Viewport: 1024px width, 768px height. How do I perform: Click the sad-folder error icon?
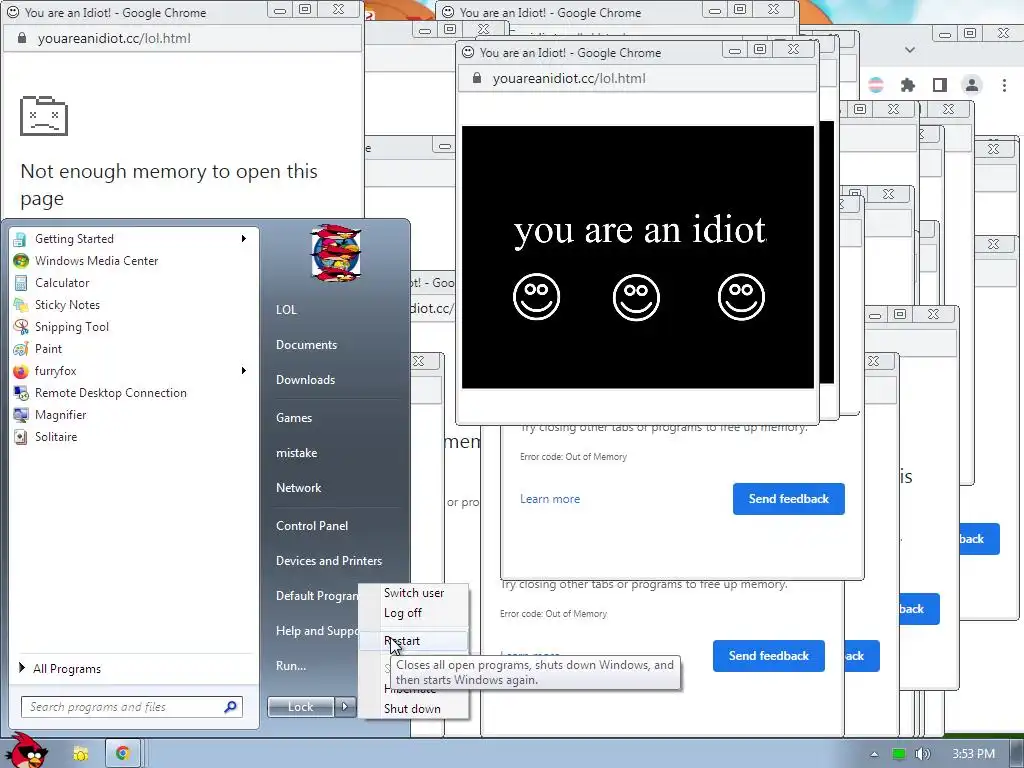click(x=44, y=116)
